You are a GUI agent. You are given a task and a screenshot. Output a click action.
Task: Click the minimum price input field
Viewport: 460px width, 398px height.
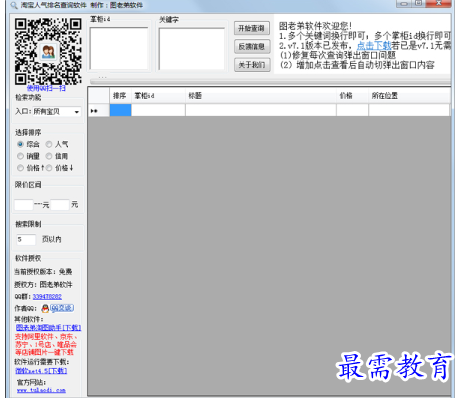(x=24, y=205)
